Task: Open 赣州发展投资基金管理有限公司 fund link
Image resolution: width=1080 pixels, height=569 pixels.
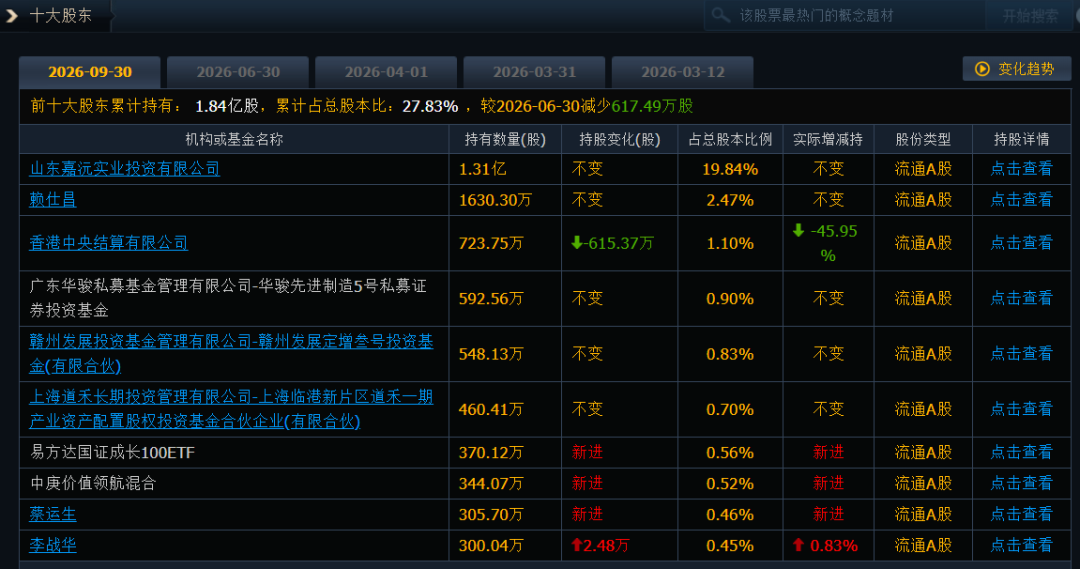Action: 231,353
